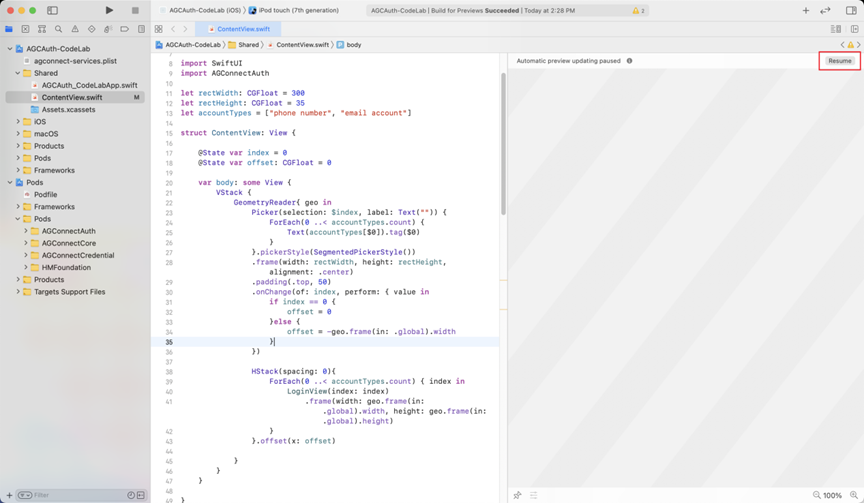Add a new file with plus button
Screen dimensions: 864x503
(9, 495)
